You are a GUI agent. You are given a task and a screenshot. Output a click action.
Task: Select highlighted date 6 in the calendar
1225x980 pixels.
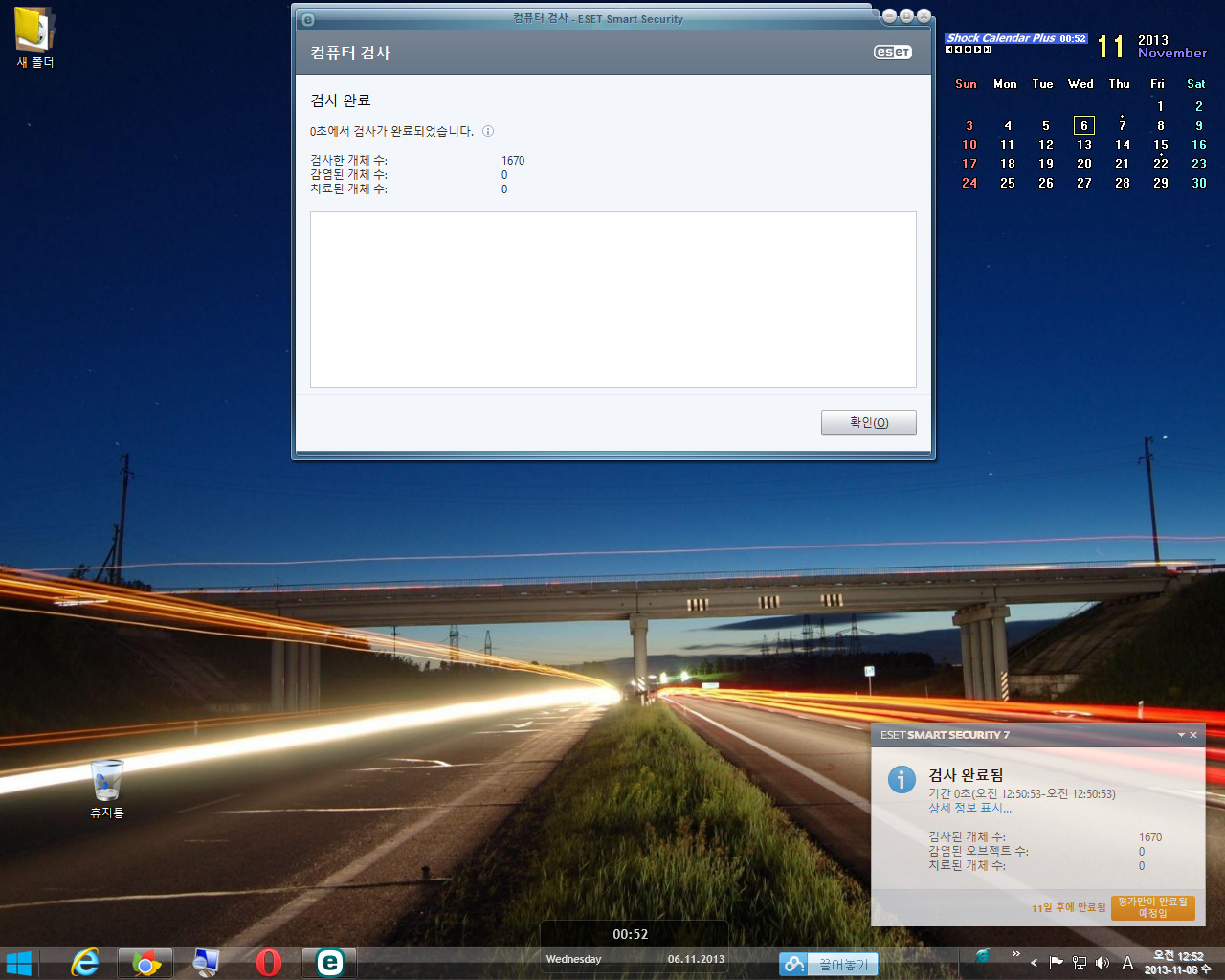(x=1083, y=125)
